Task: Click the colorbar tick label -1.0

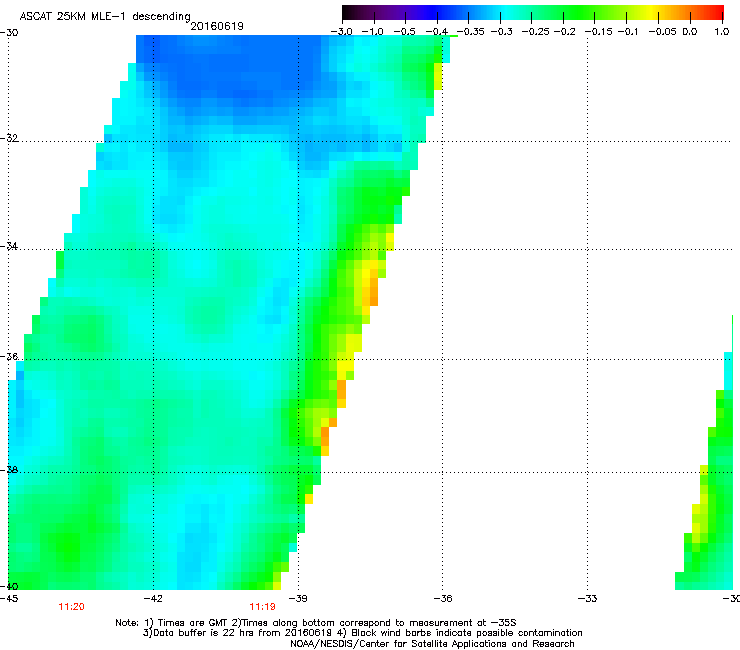Action: pyautogui.click(x=372, y=32)
